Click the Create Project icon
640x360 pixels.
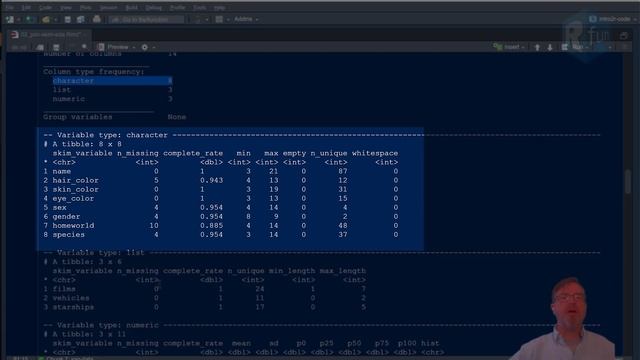30,19
